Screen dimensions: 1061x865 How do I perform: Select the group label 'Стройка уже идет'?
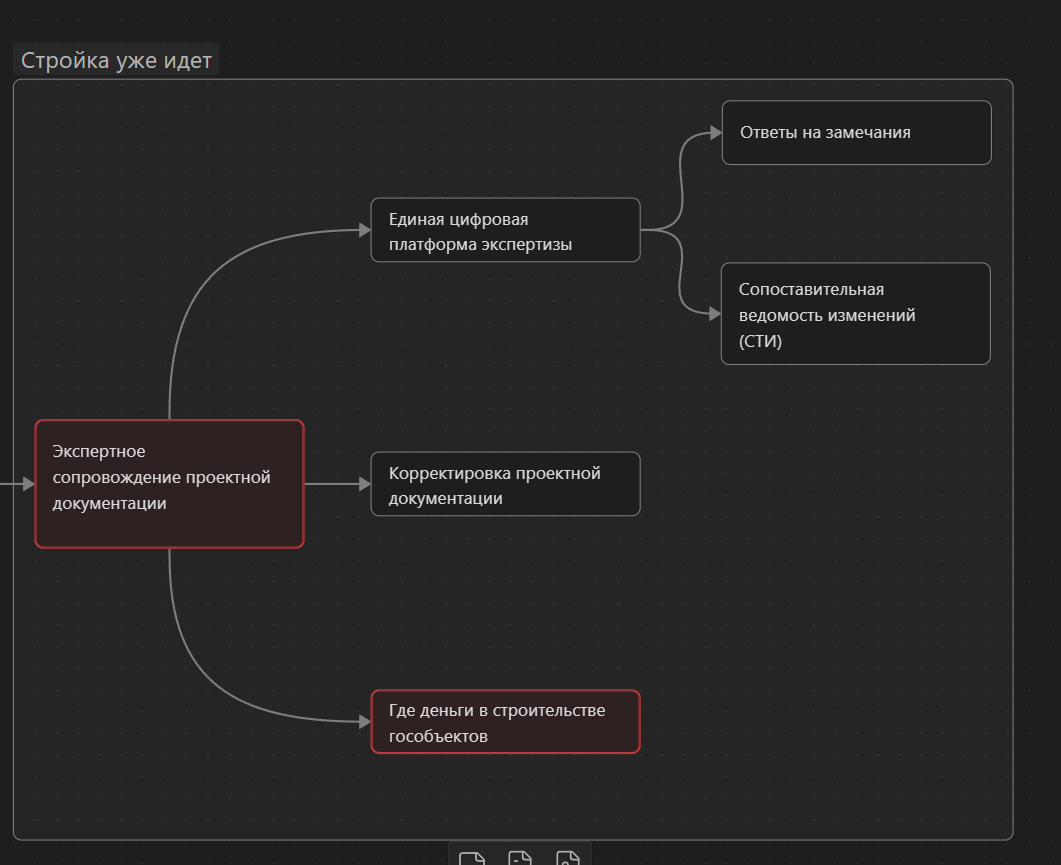[116, 60]
